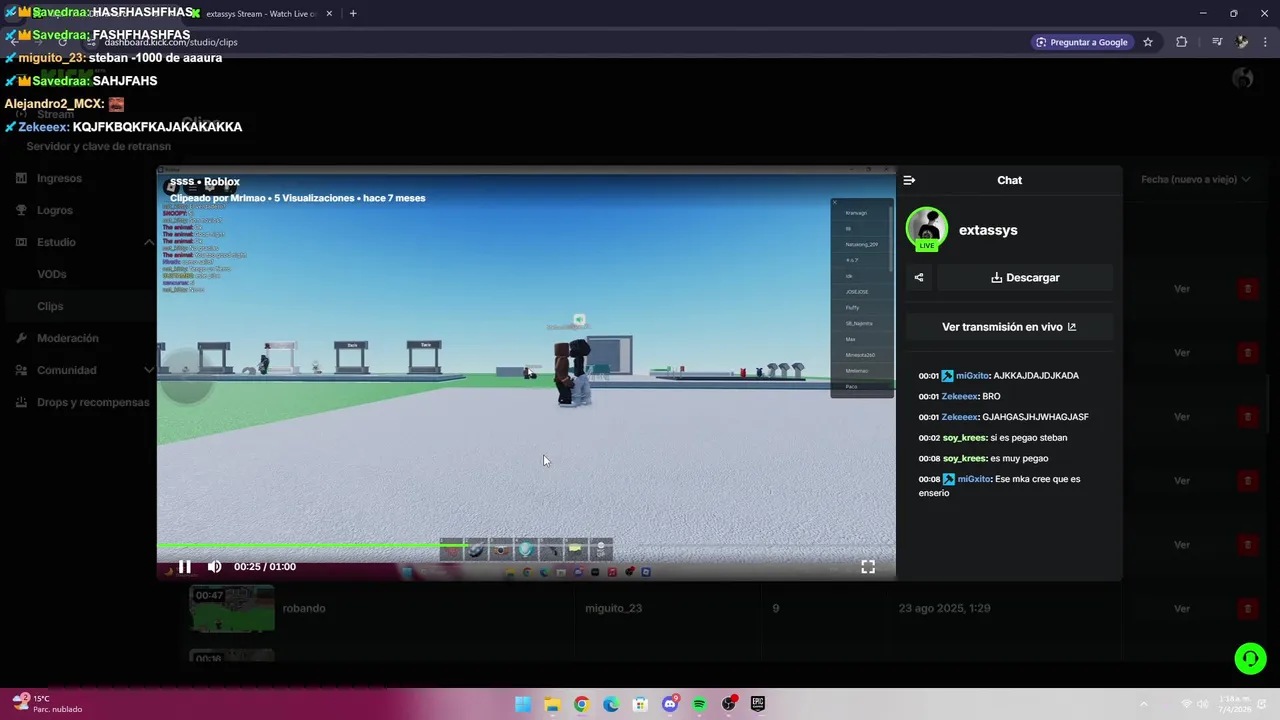Switch to the extassys Stream browser tab

pos(262,14)
